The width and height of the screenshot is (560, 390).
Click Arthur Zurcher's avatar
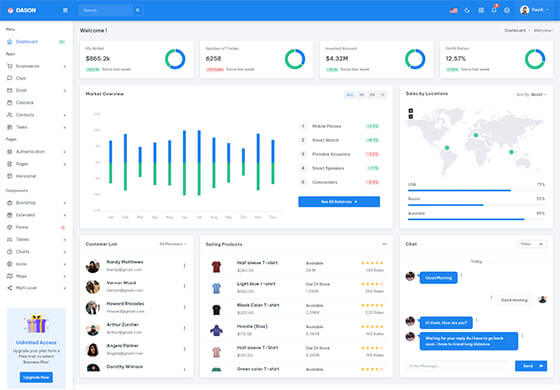(x=93, y=329)
